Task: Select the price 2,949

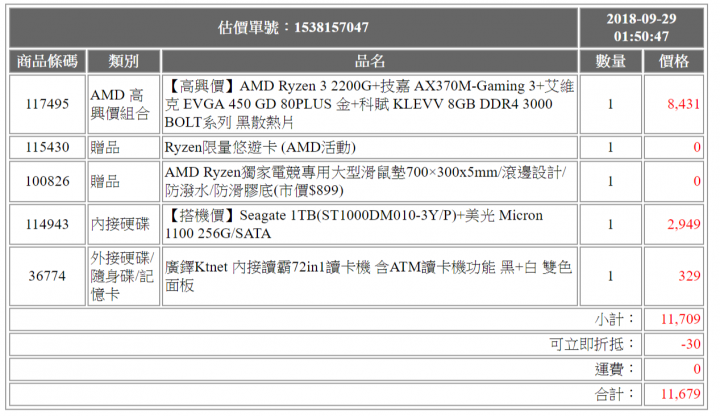Action: coord(683,225)
